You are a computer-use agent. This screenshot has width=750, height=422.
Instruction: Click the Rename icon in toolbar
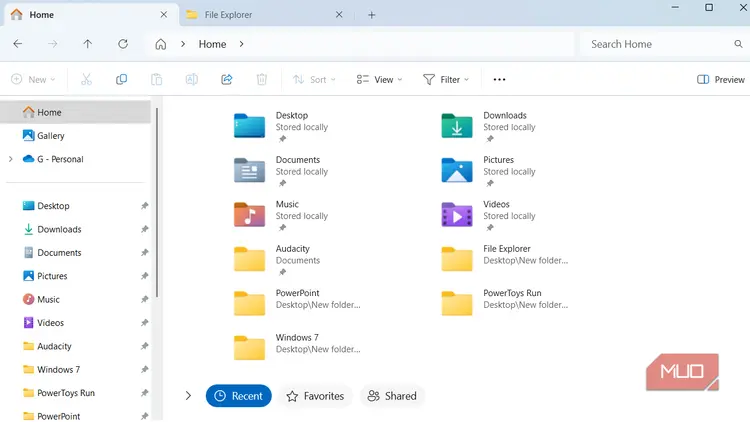(x=192, y=79)
